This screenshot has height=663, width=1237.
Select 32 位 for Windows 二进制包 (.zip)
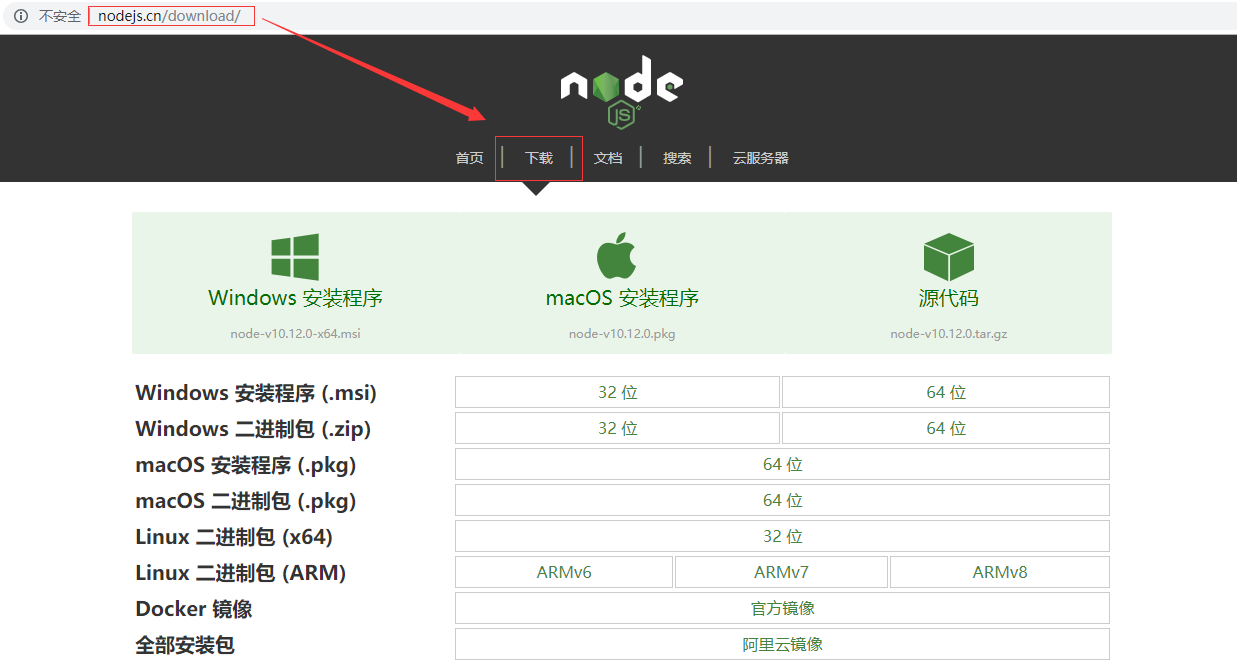(617, 428)
